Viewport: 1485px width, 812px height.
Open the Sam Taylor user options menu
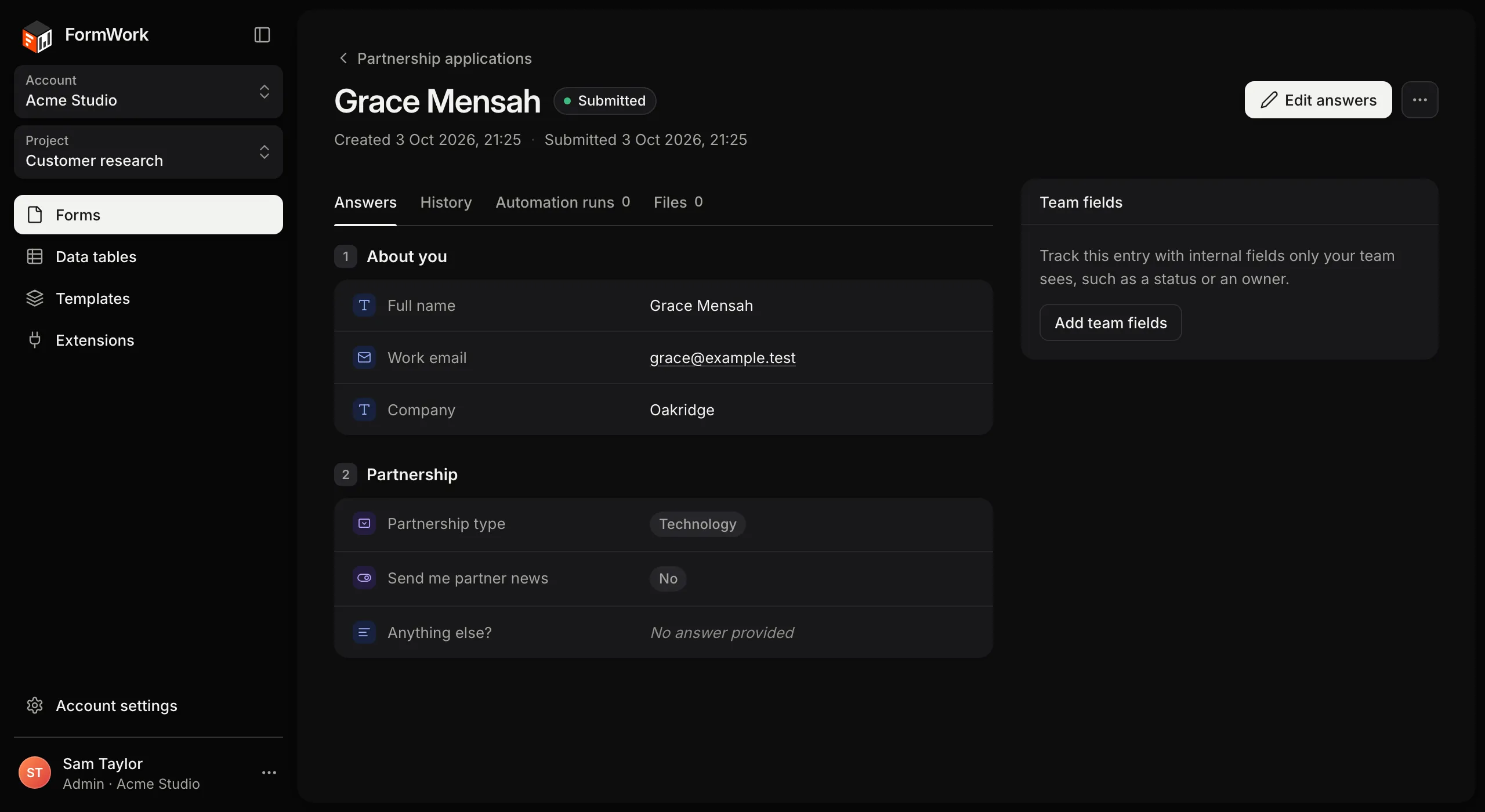pyautogui.click(x=269, y=773)
